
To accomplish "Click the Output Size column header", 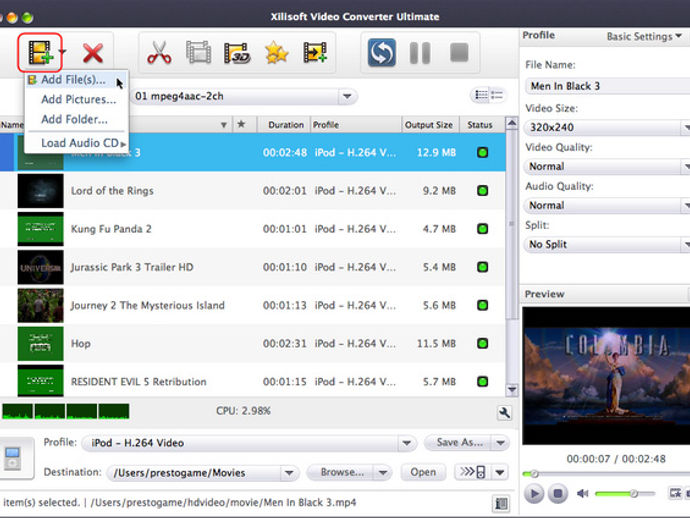I will (x=429, y=125).
